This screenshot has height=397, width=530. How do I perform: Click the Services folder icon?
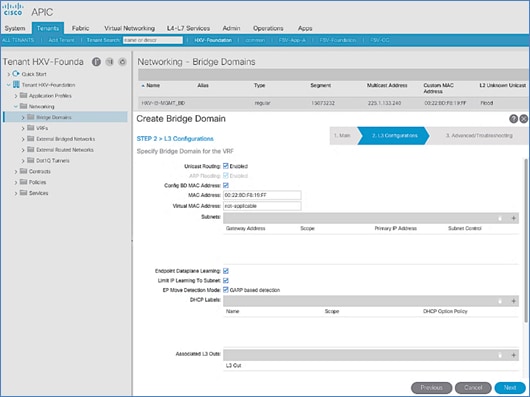23,193
